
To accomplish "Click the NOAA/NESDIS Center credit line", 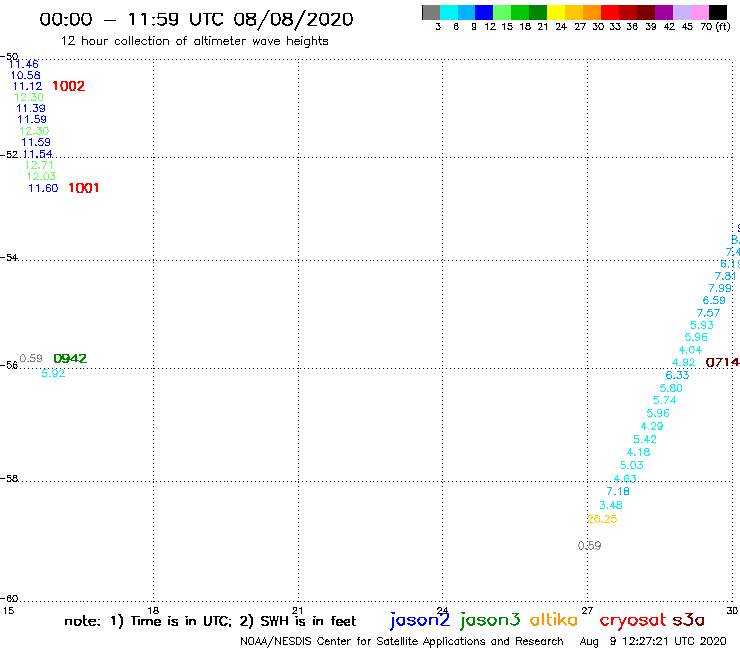I will coord(402,641).
